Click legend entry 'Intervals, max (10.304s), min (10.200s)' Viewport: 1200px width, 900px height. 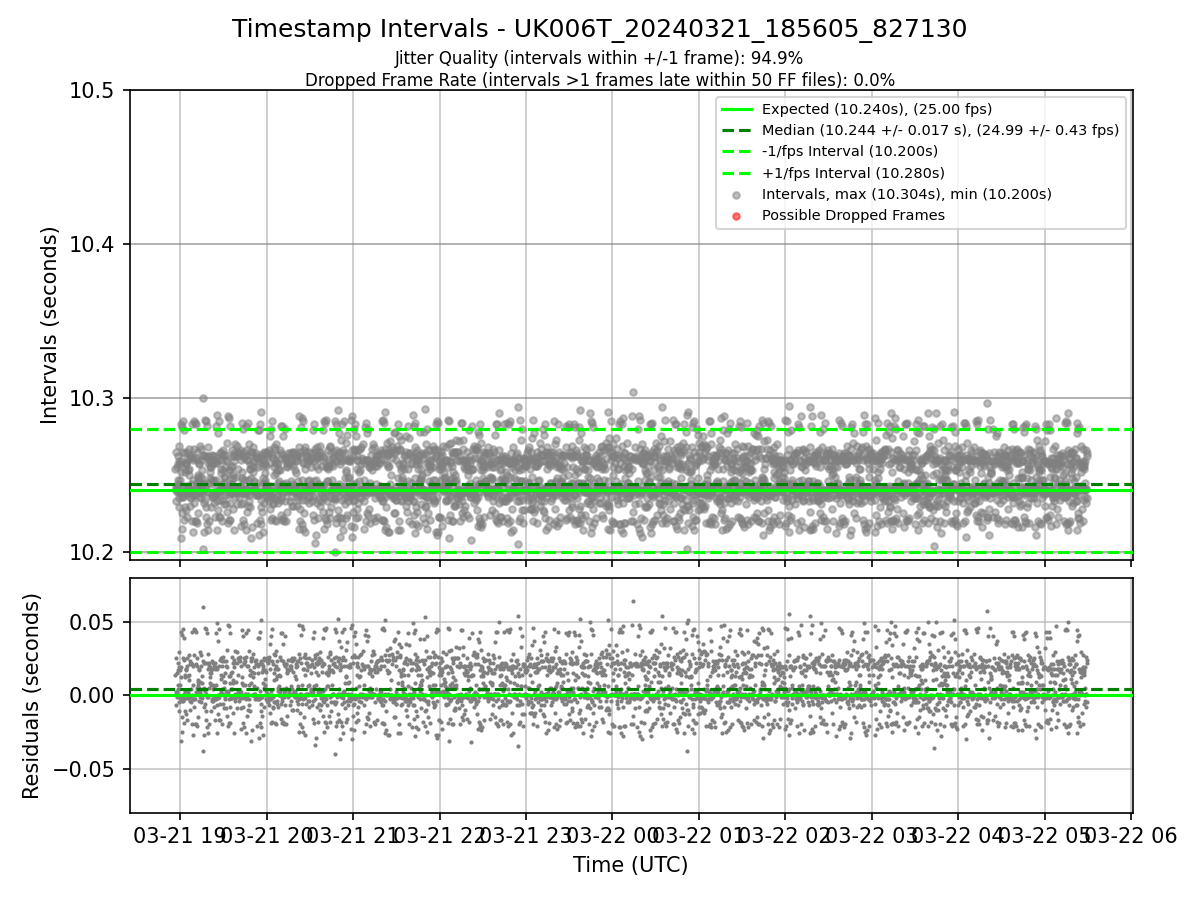[x=907, y=194]
